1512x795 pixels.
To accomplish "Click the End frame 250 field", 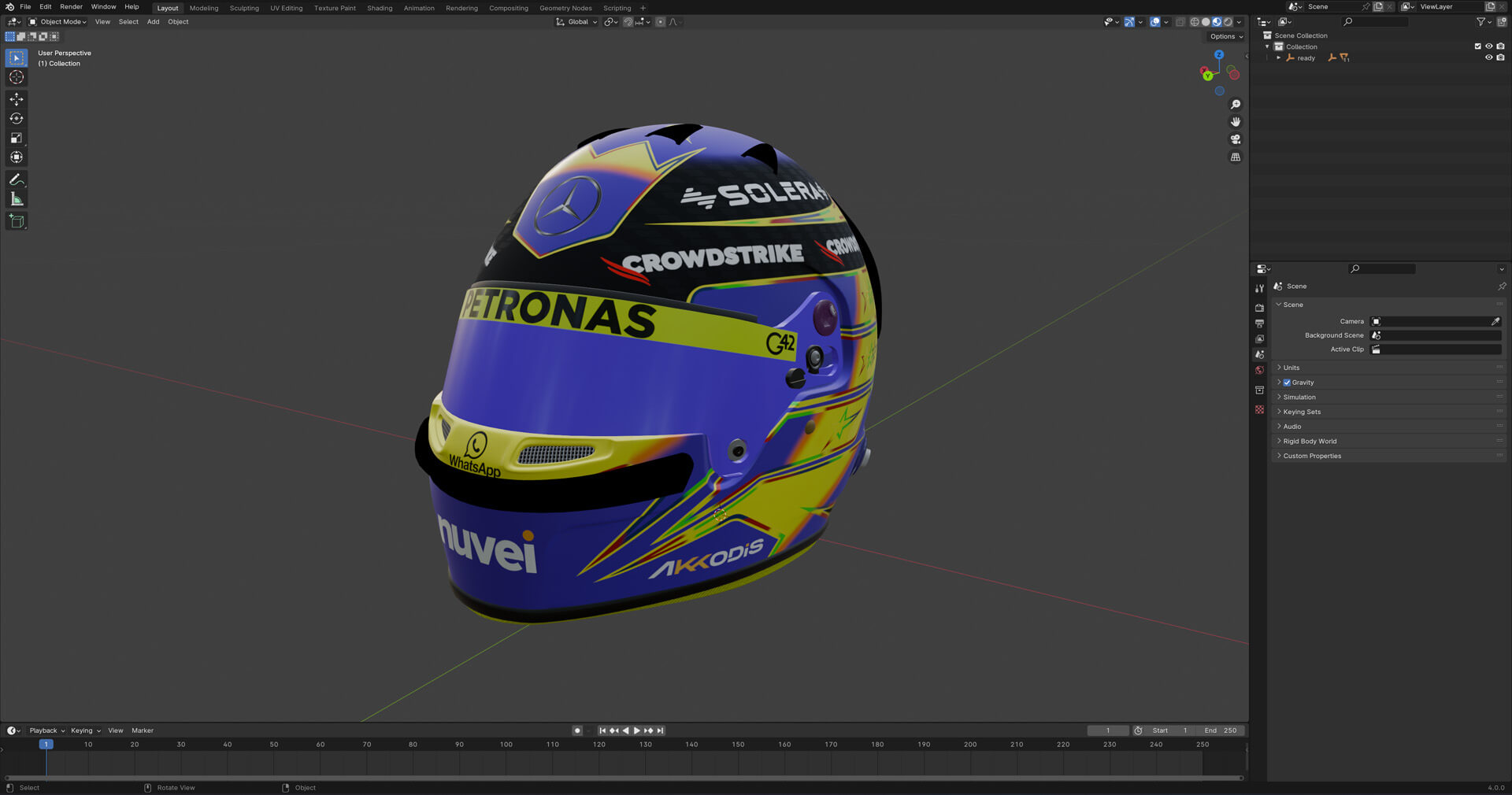I will coord(1221,731).
